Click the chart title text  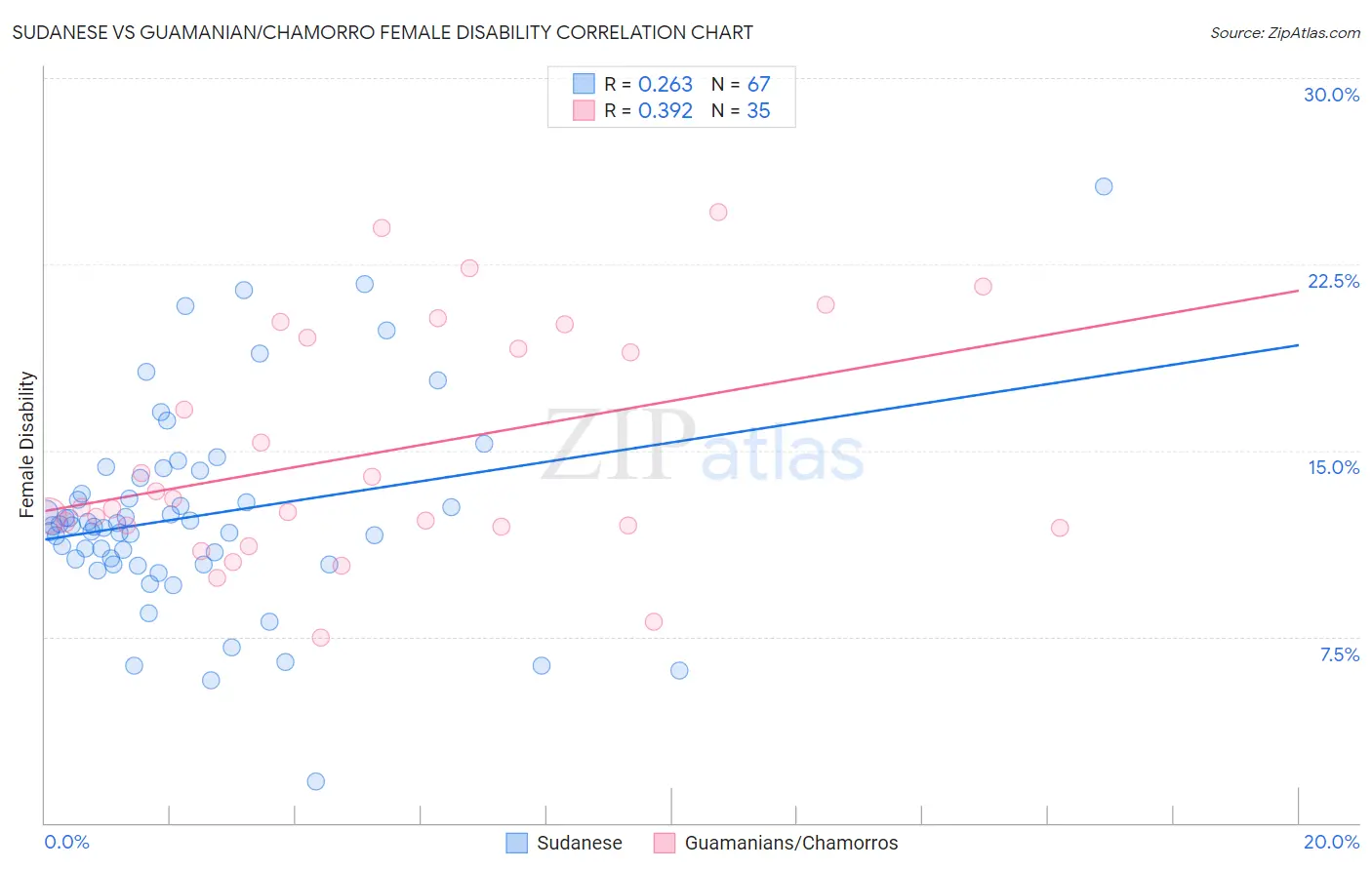(383, 32)
